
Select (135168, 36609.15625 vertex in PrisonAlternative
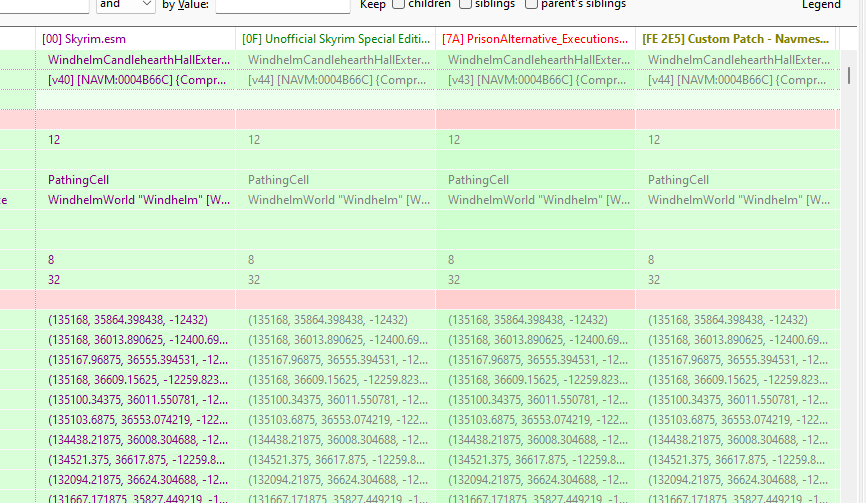point(536,380)
